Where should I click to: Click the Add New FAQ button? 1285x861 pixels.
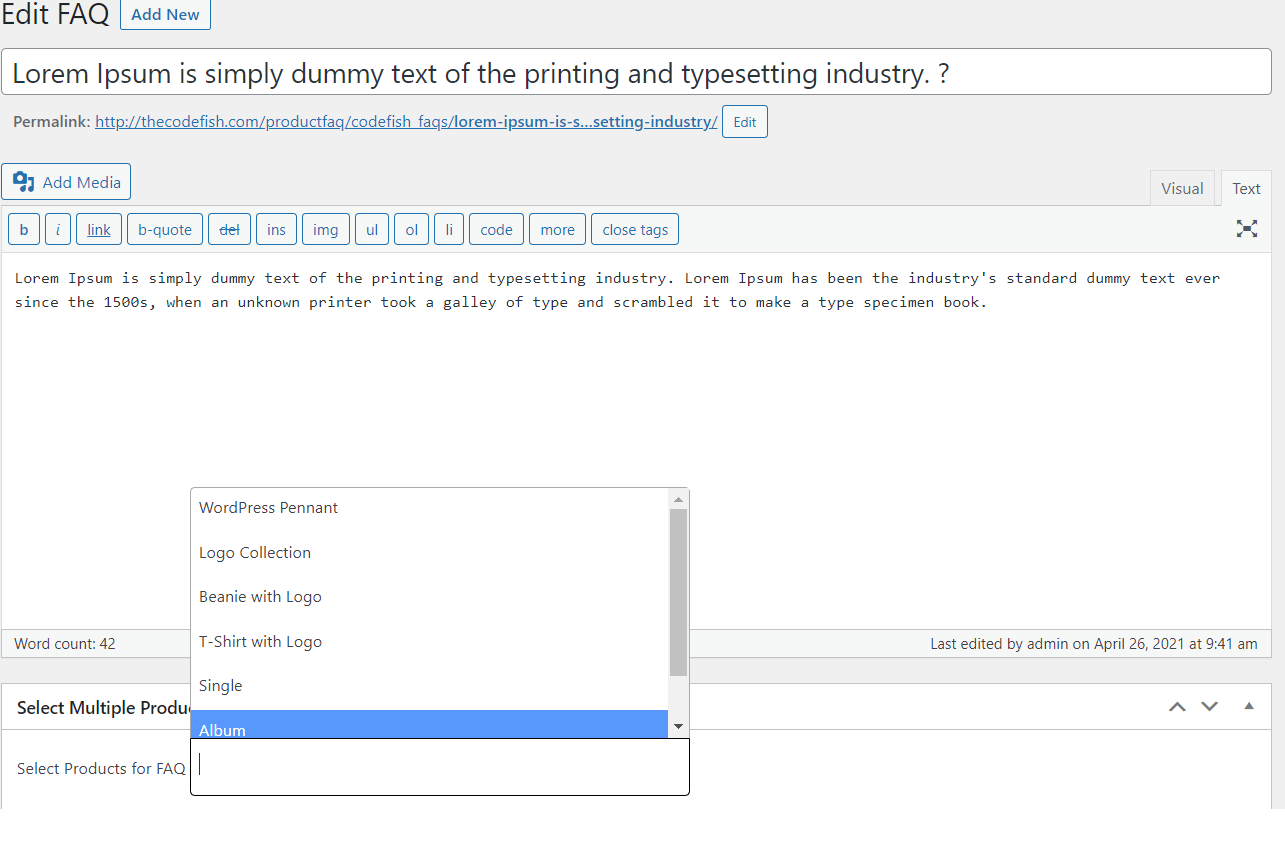(x=165, y=15)
